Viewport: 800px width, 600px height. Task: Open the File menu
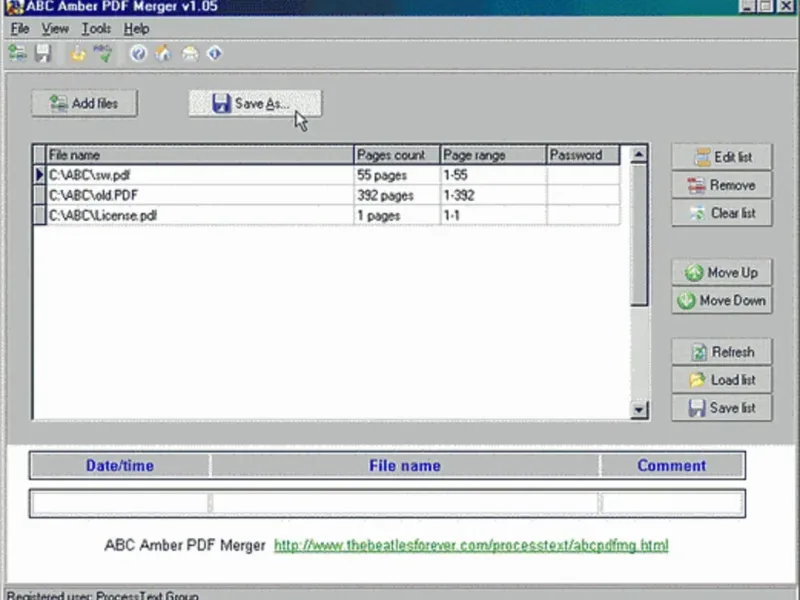(x=20, y=29)
